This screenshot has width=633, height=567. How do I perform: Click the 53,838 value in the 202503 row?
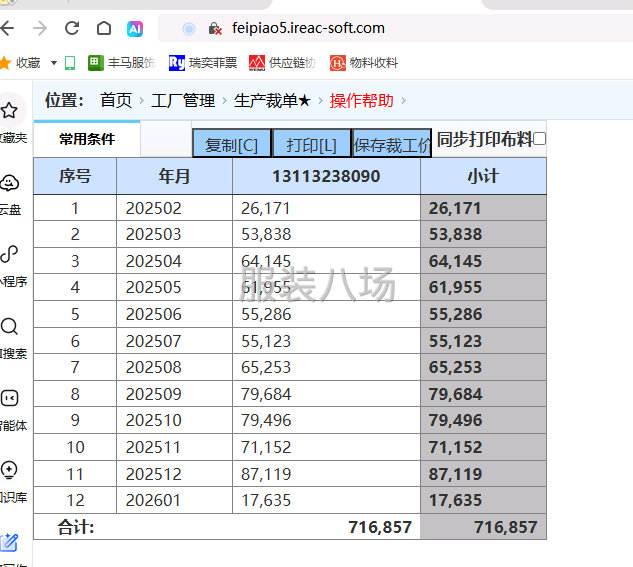266,234
